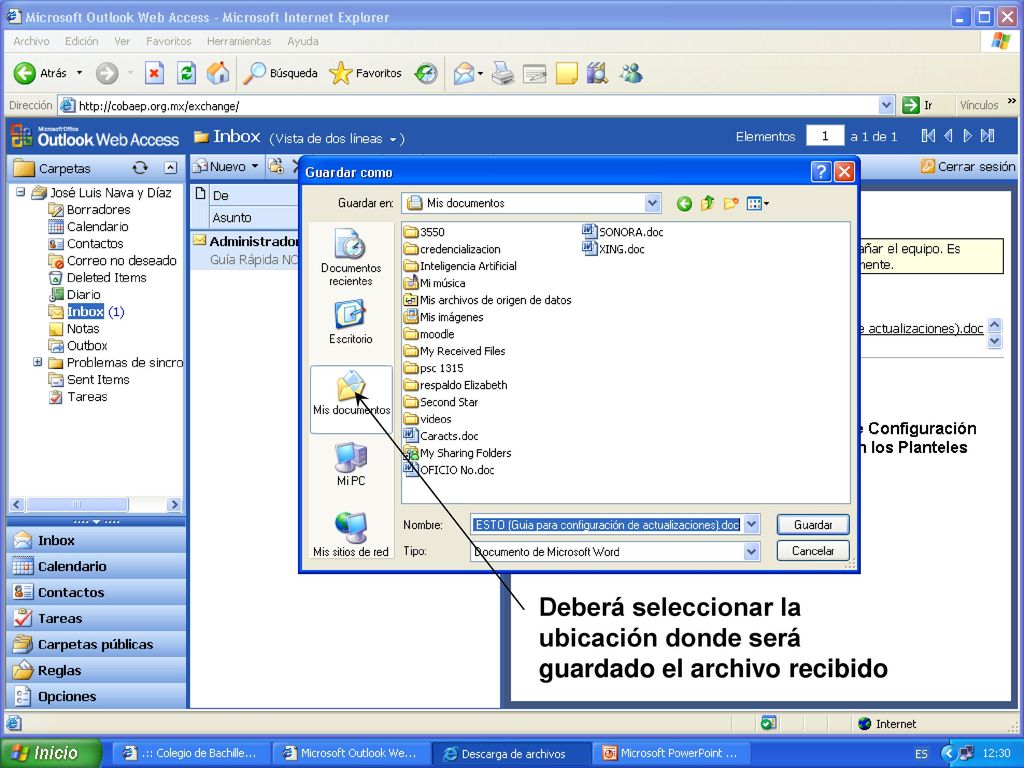
Task: Click the History icon in IE toolbar
Action: (426, 73)
